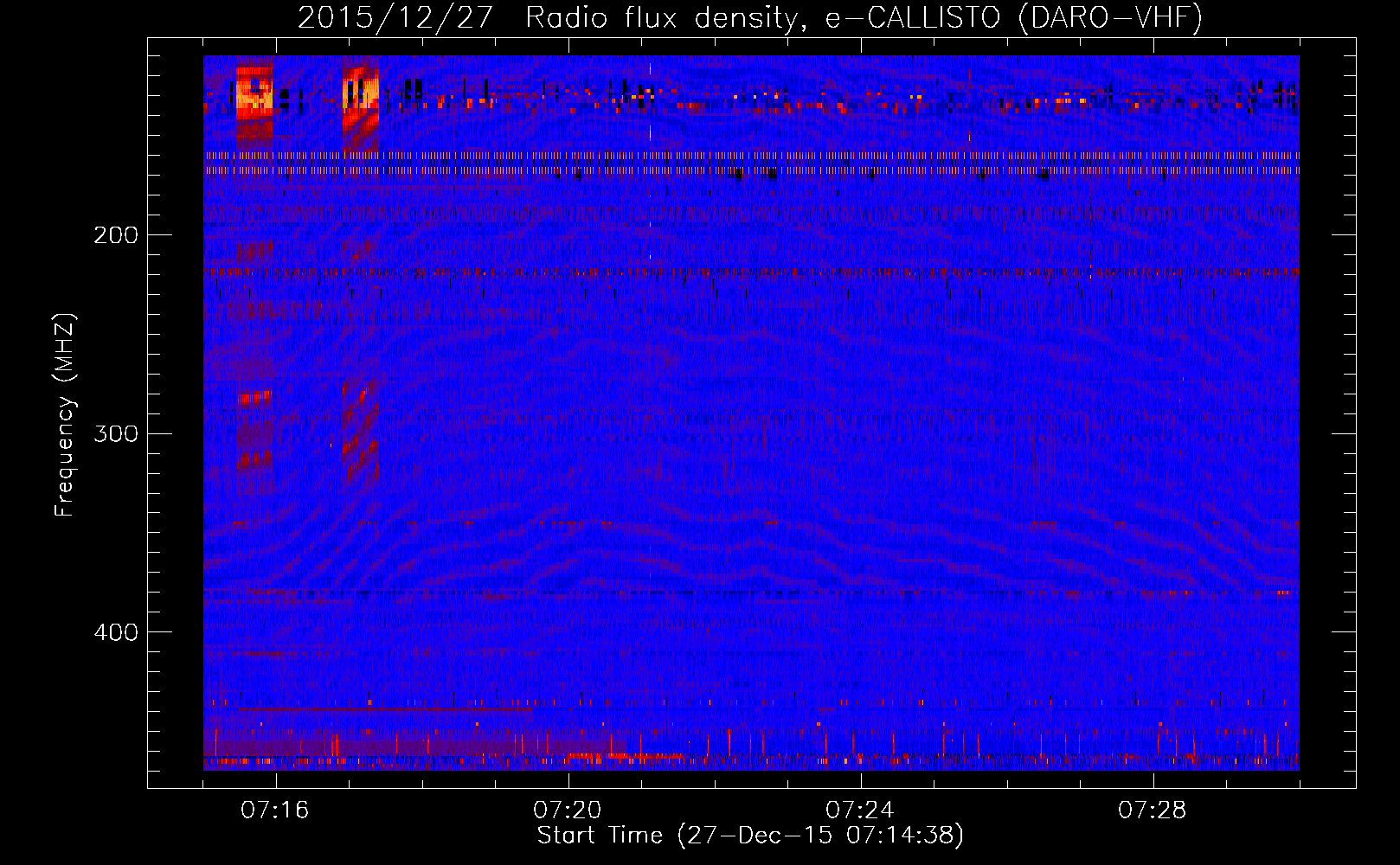Click the "Frequency (MHZ)" axis label
Viewport: 1400px width, 865px height.
[65, 415]
